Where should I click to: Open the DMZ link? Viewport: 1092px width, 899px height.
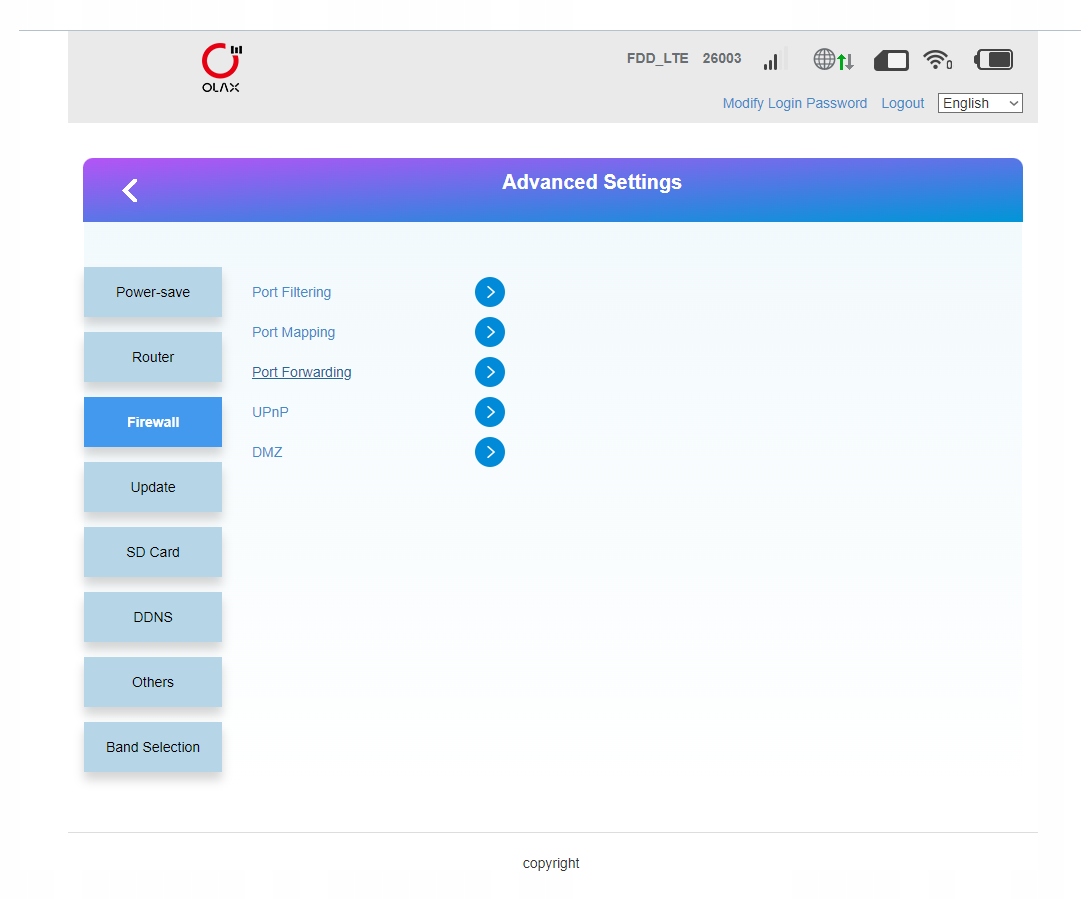pos(267,452)
